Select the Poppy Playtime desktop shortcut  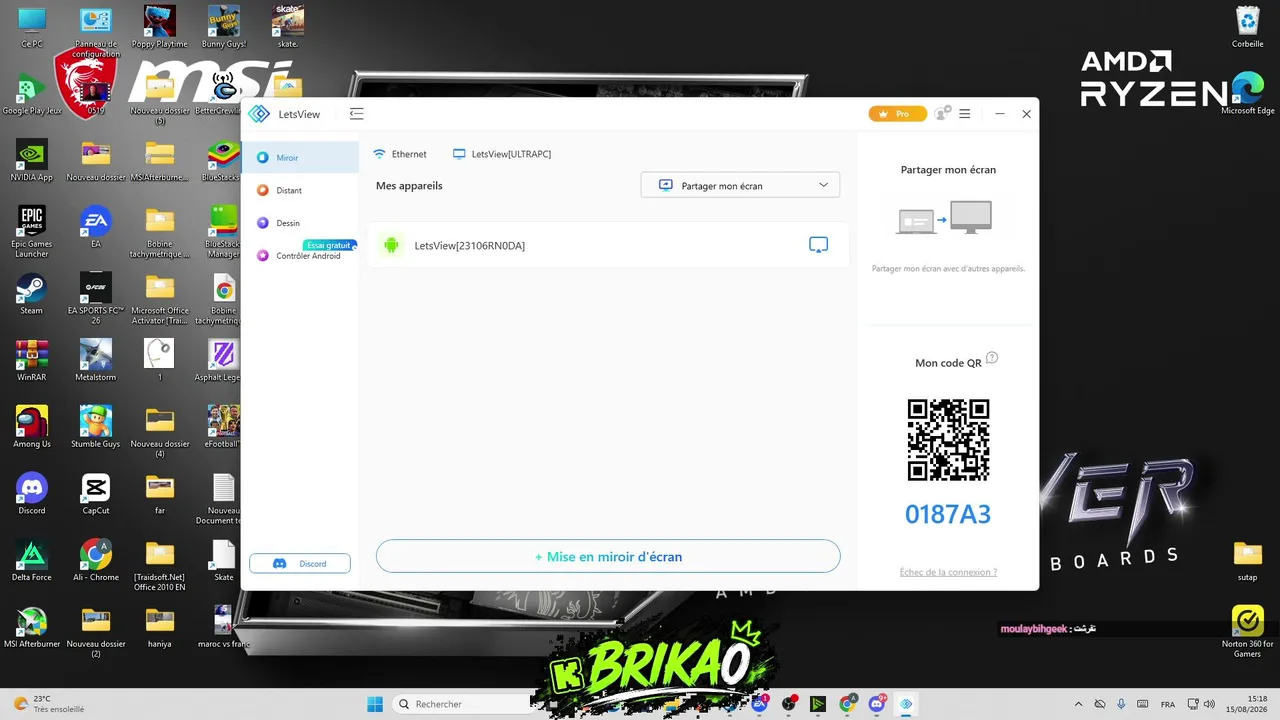(x=160, y=28)
